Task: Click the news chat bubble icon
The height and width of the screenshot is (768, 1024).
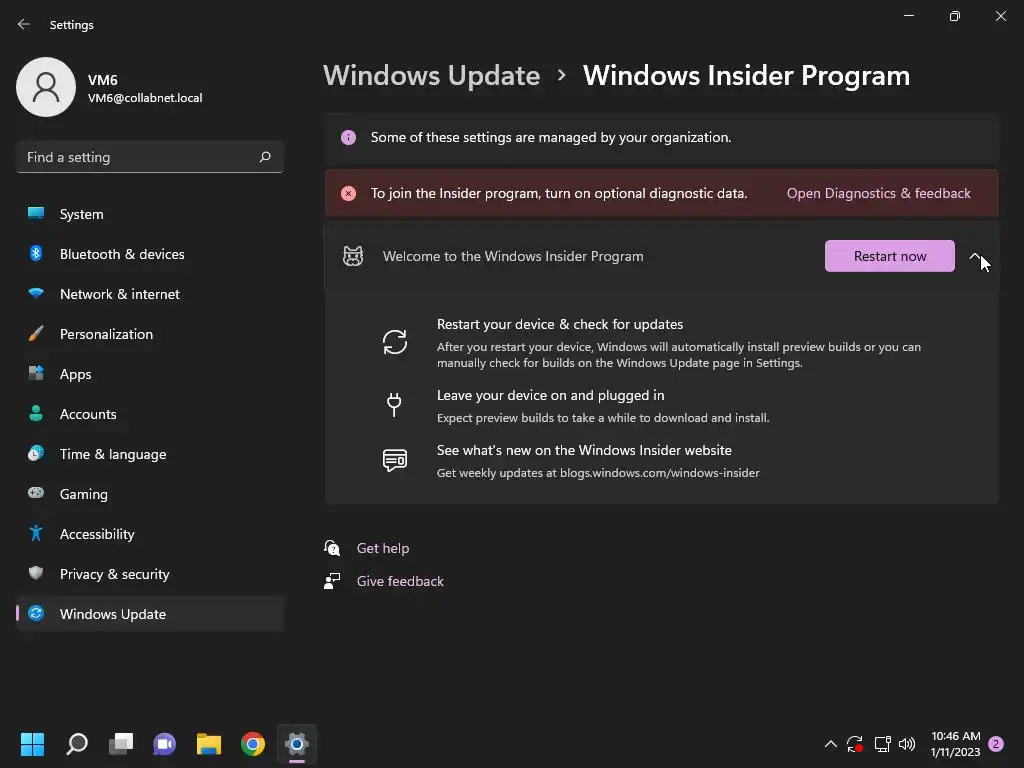Action: [x=394, y=460]
